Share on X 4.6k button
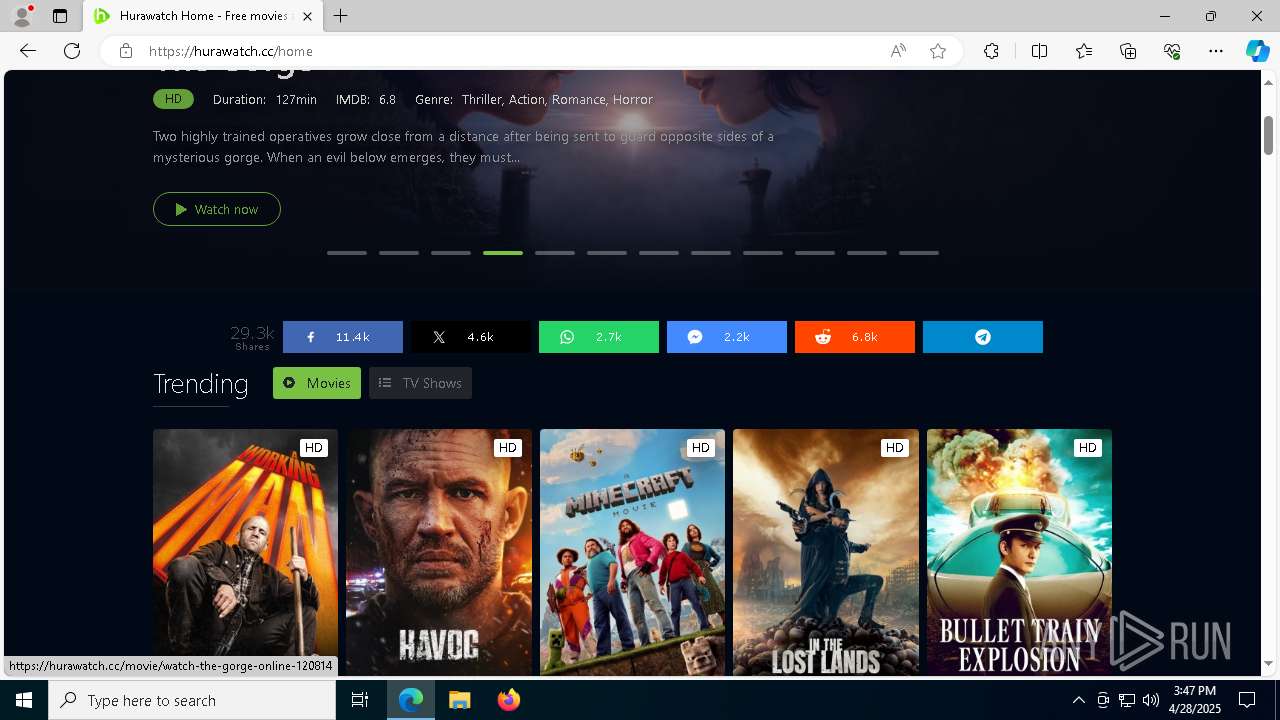This screenshot has width=1280, height=720. (x=471, y=337)
